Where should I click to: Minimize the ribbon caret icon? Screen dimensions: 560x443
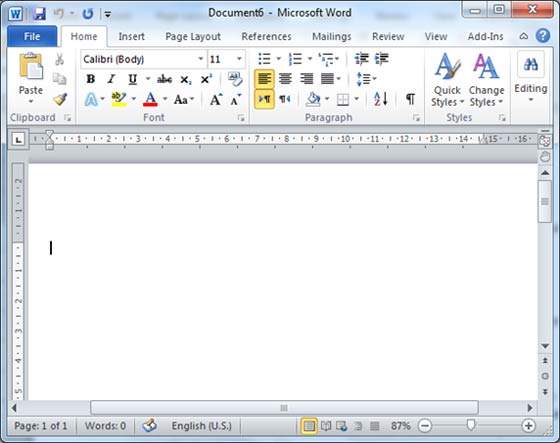[x=524, y=36]
